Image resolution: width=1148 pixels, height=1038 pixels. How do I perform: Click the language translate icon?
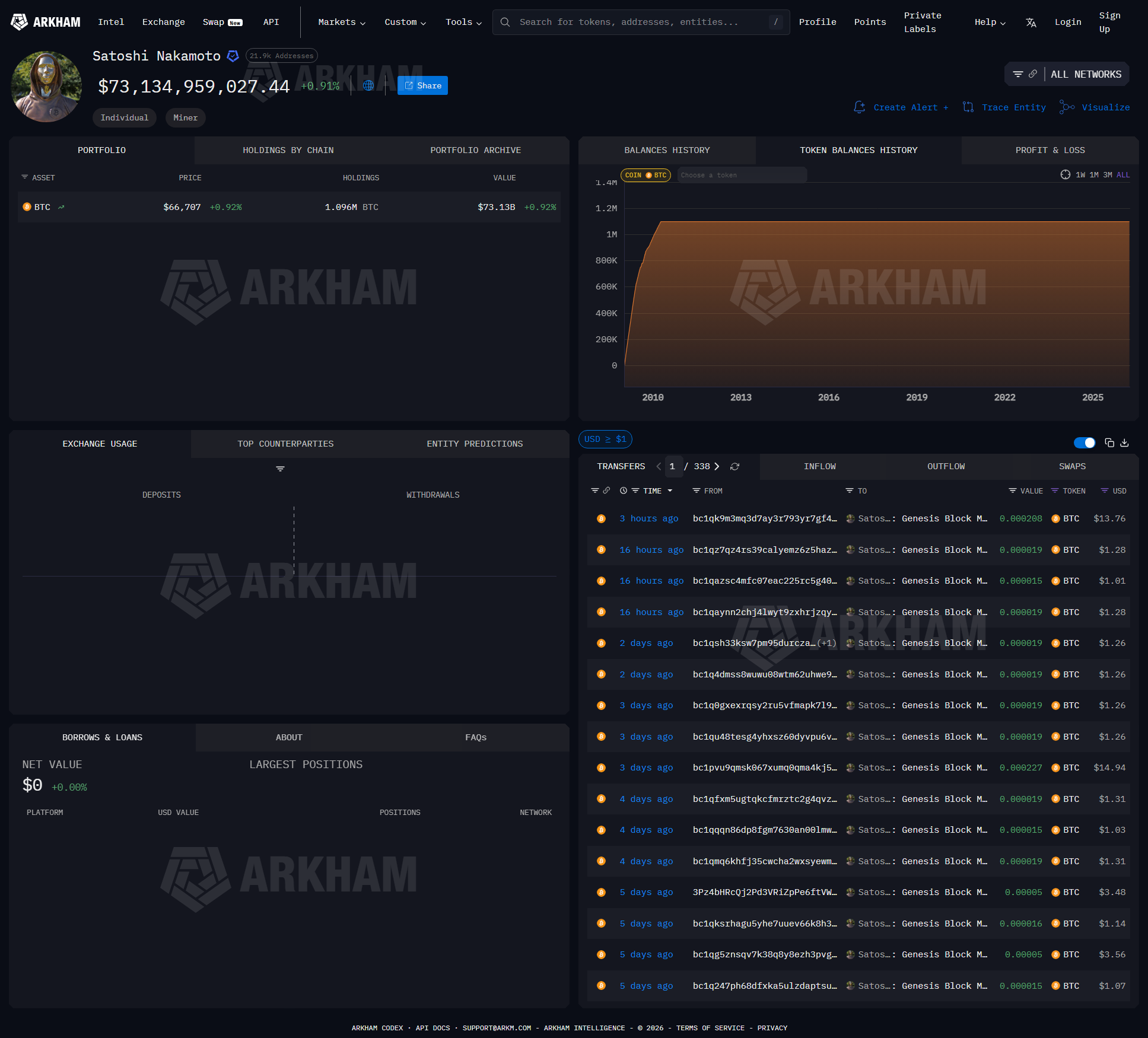tap(1031, 23)
